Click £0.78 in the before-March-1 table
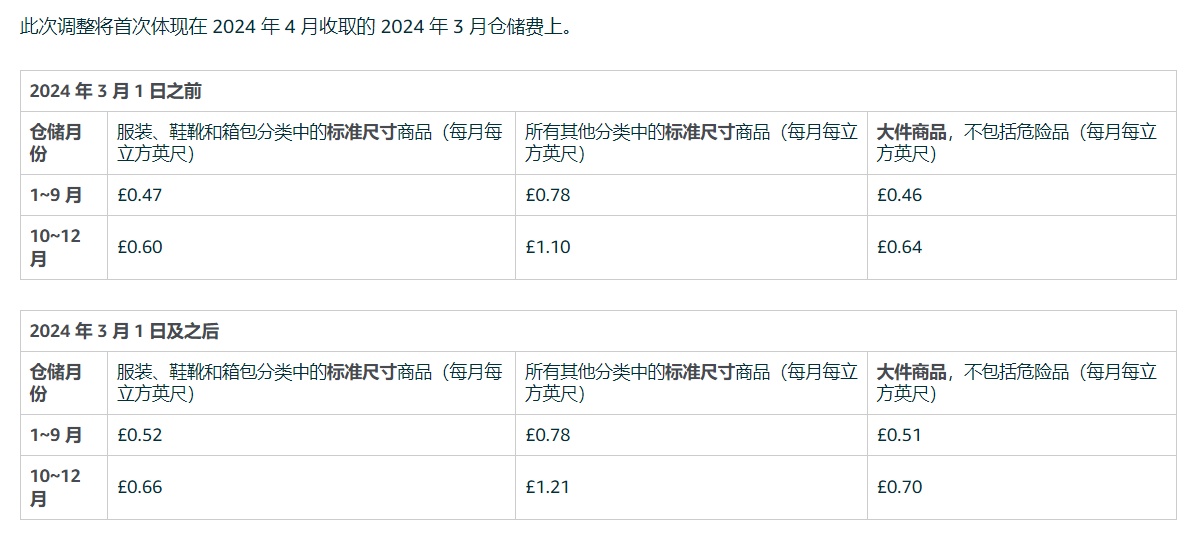Image resolution: width=1194 pixels, height=542 pixels. click(x=548, y=195)
